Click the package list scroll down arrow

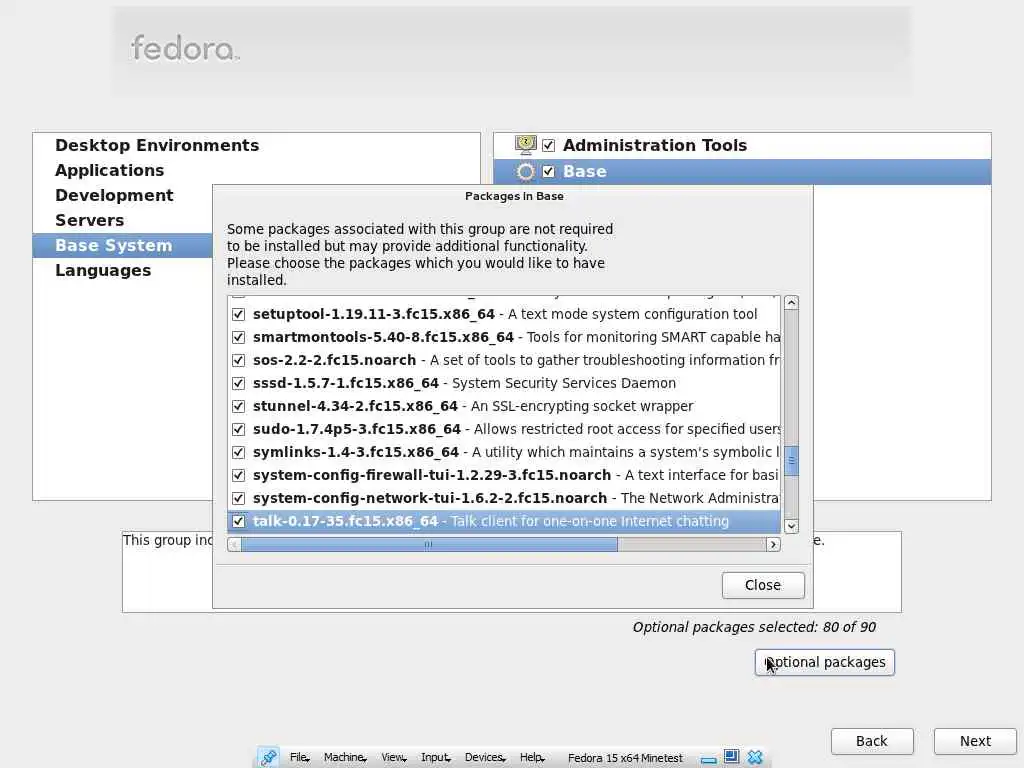[791, 526]
